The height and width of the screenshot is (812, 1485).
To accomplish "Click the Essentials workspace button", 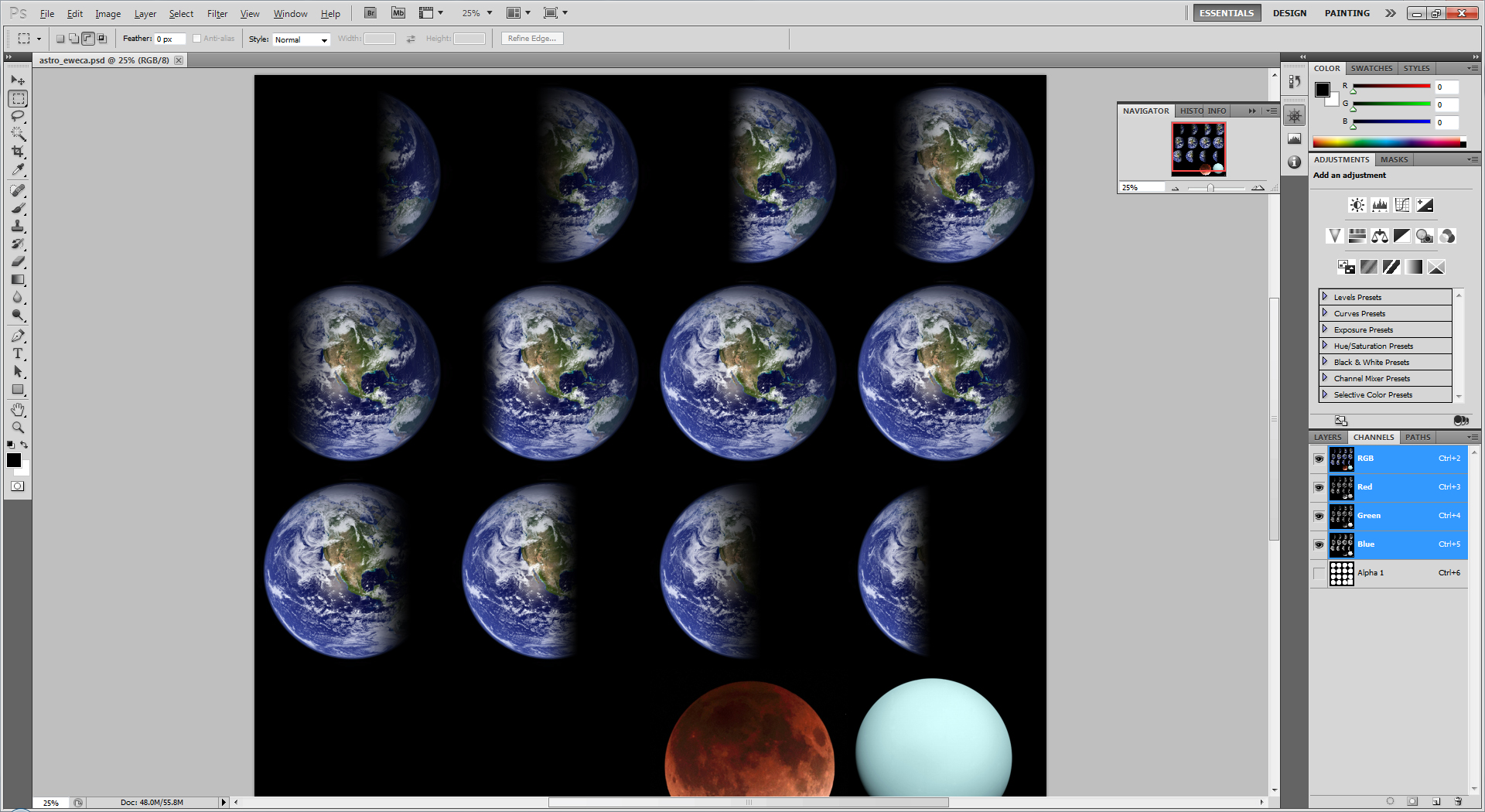I will click(x=1227, y=13).
